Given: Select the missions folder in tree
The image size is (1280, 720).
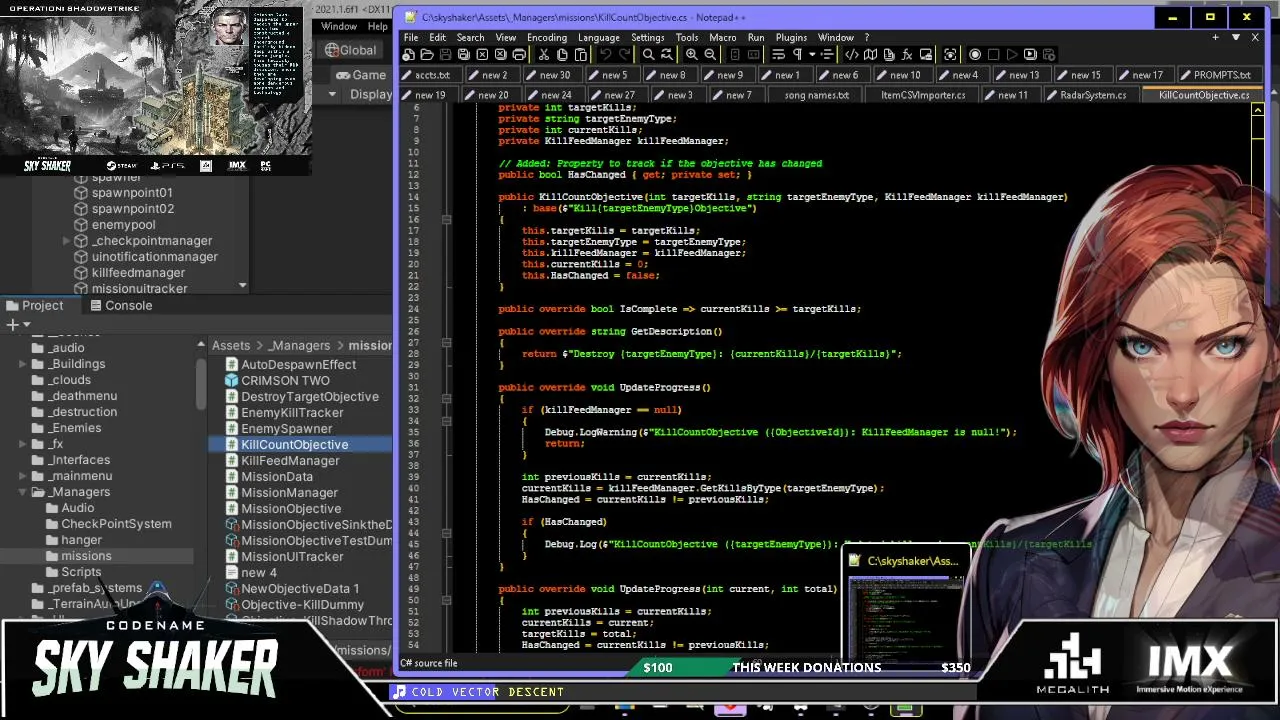Looking at the screenshot, I should pos(86,556).
